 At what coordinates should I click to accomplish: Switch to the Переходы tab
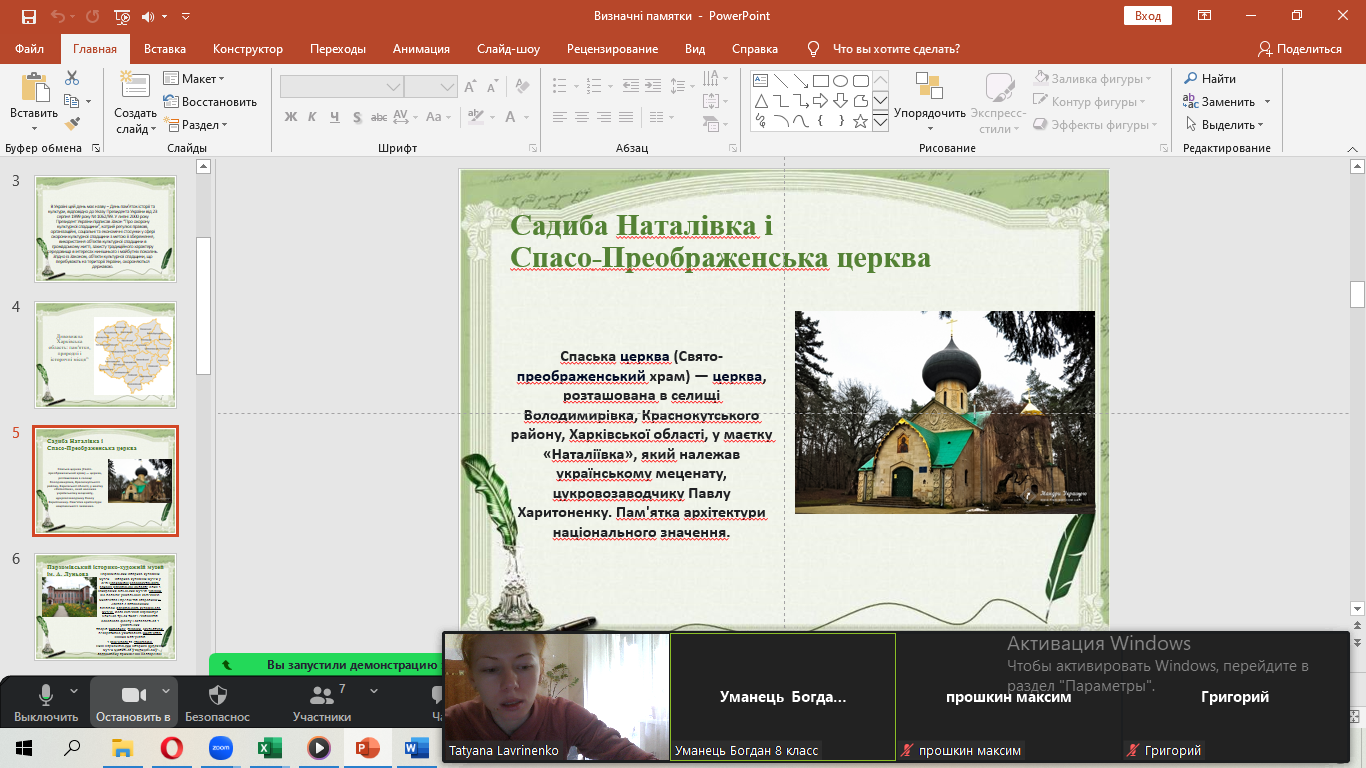coord(338,49)
